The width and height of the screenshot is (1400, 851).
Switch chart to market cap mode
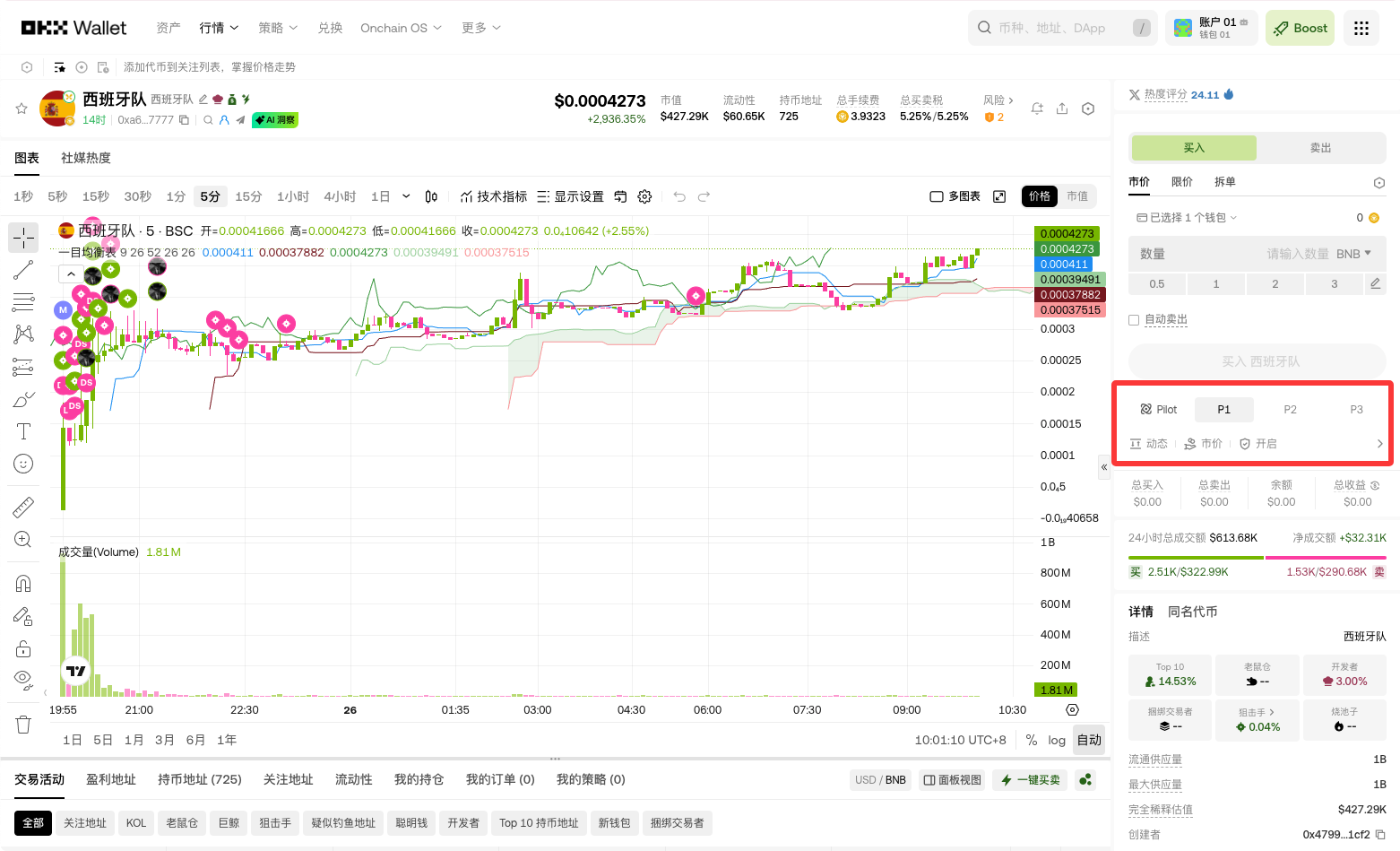tap(1077, 196)
